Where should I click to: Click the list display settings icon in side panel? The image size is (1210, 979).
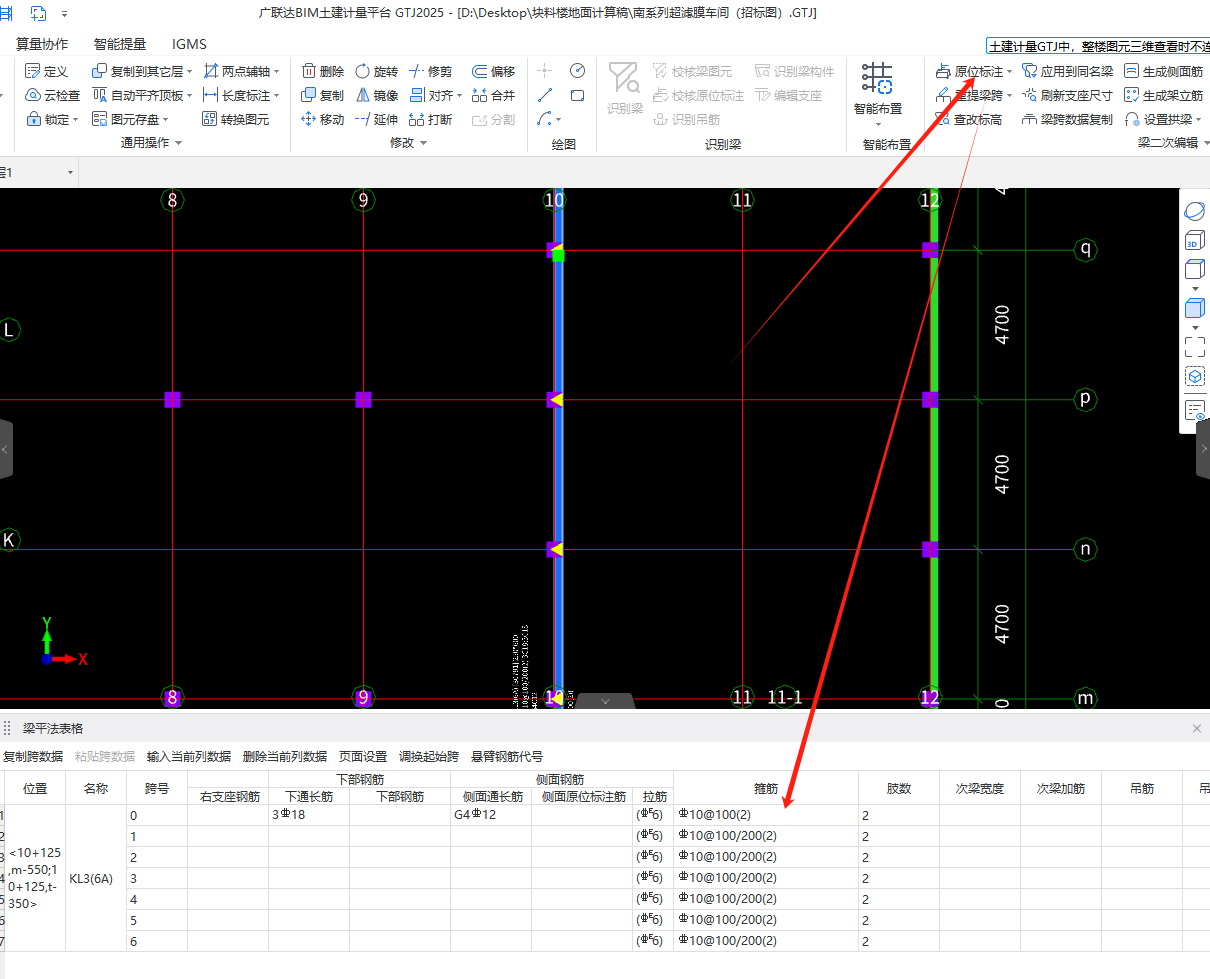(x=1194, y=410)
